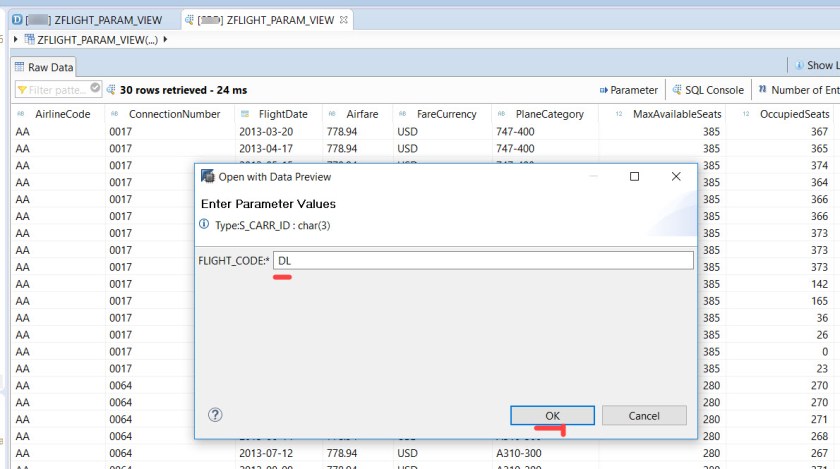
Task: Close the active ZFLIGHT_PARAM_VIEW tab
Action: [x=344, y=20]
